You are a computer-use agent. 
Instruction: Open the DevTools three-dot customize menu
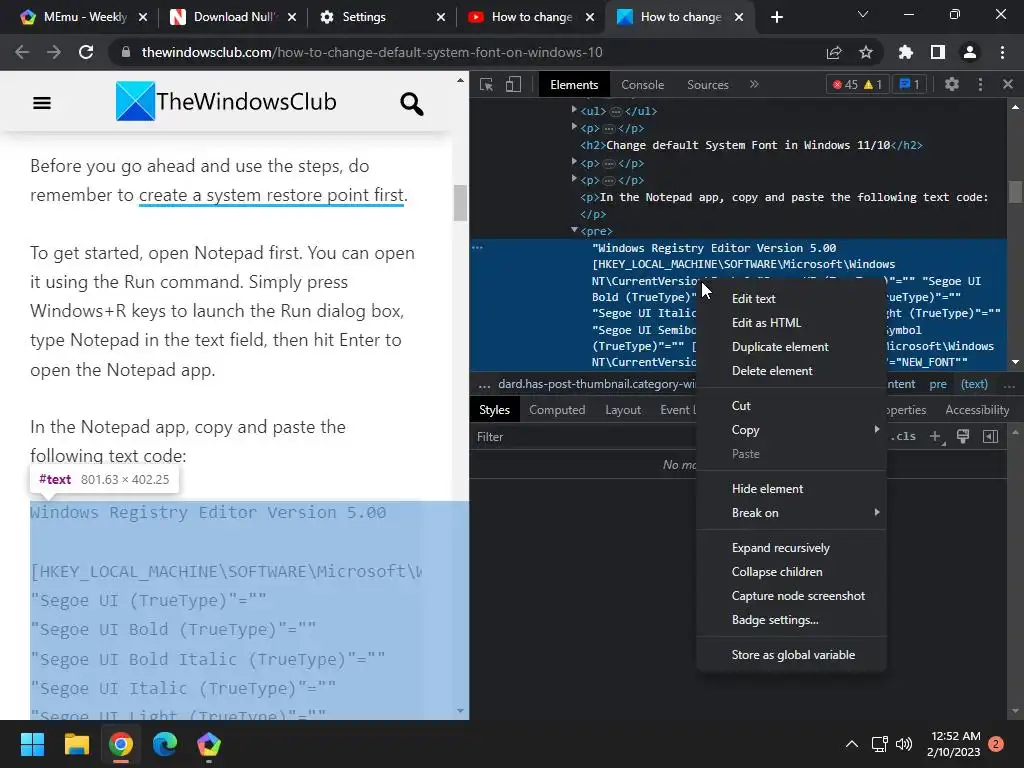980,84
